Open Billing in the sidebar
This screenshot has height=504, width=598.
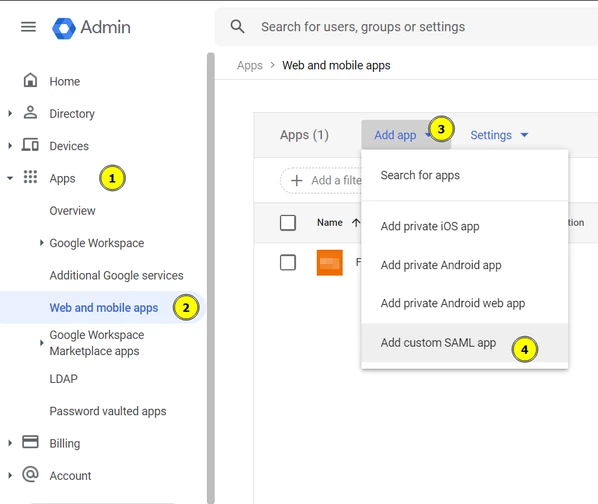pyautogui.click(x=64, y=443)
